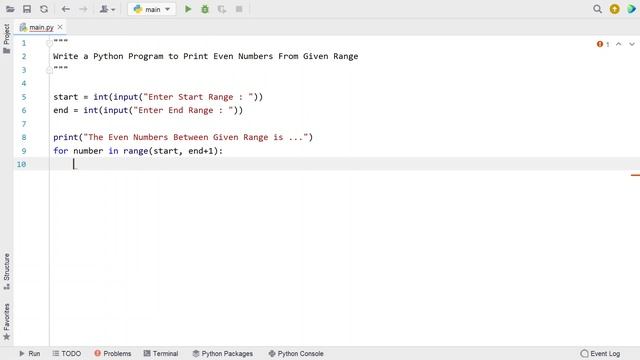Go to previous highlighted error arrow
The height and width of the screenshot is (360, 640).
point(619,44)
